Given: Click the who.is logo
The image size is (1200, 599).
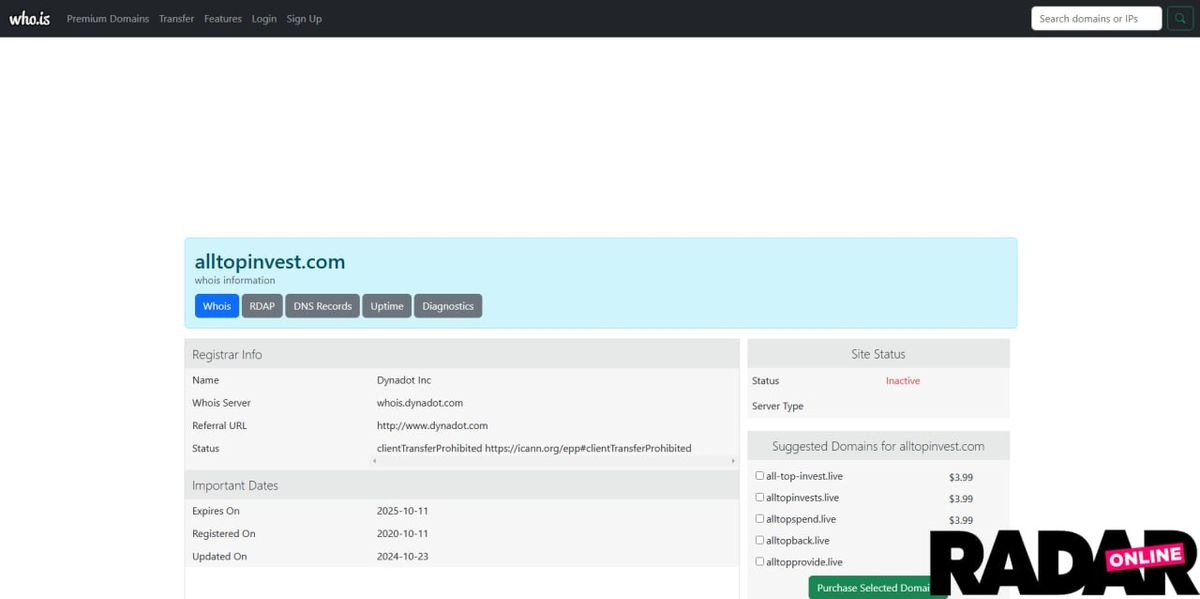Looking at the screenshot, I should pyautogui.click(x=29, y=18).
